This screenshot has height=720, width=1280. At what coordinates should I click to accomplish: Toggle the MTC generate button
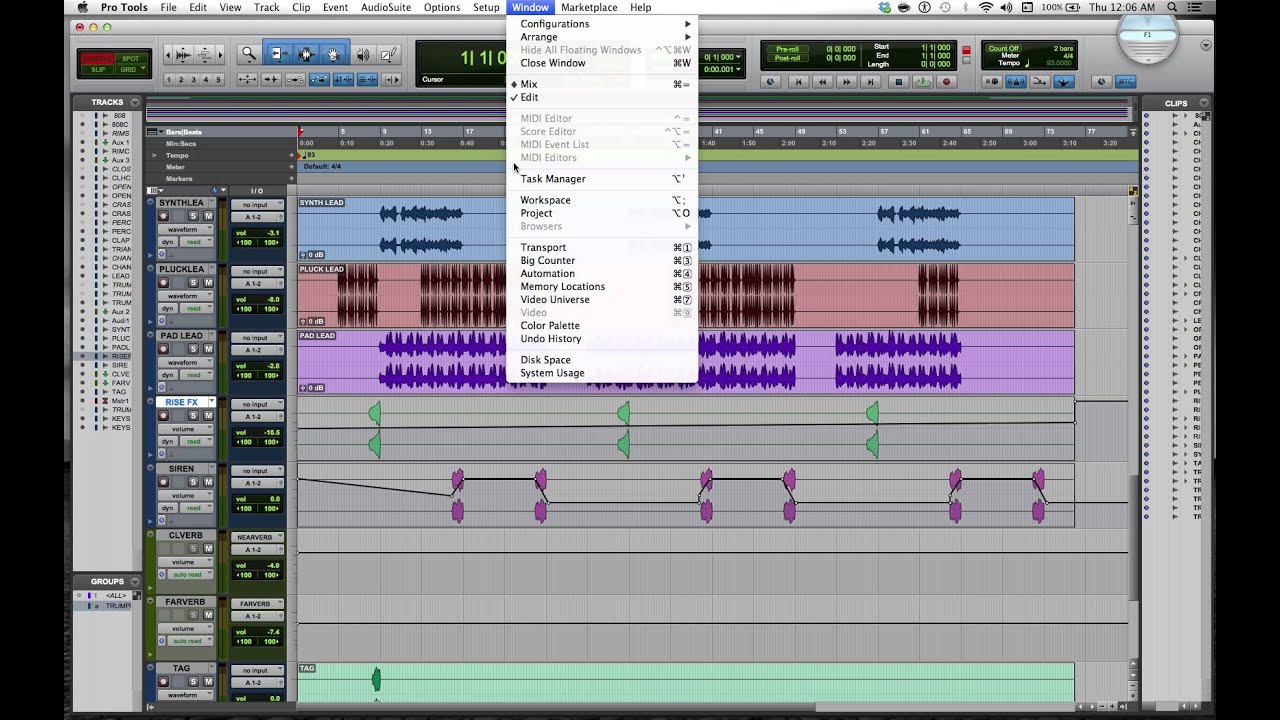1127,82
